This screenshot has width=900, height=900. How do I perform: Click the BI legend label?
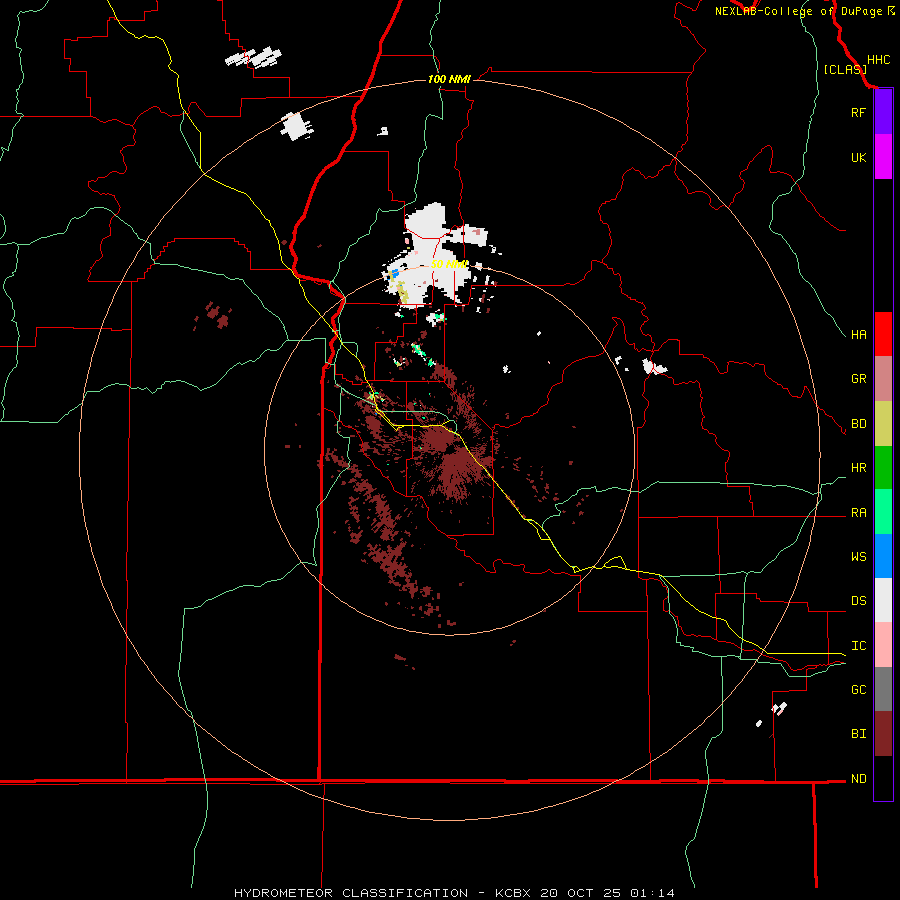click(858, 734)
